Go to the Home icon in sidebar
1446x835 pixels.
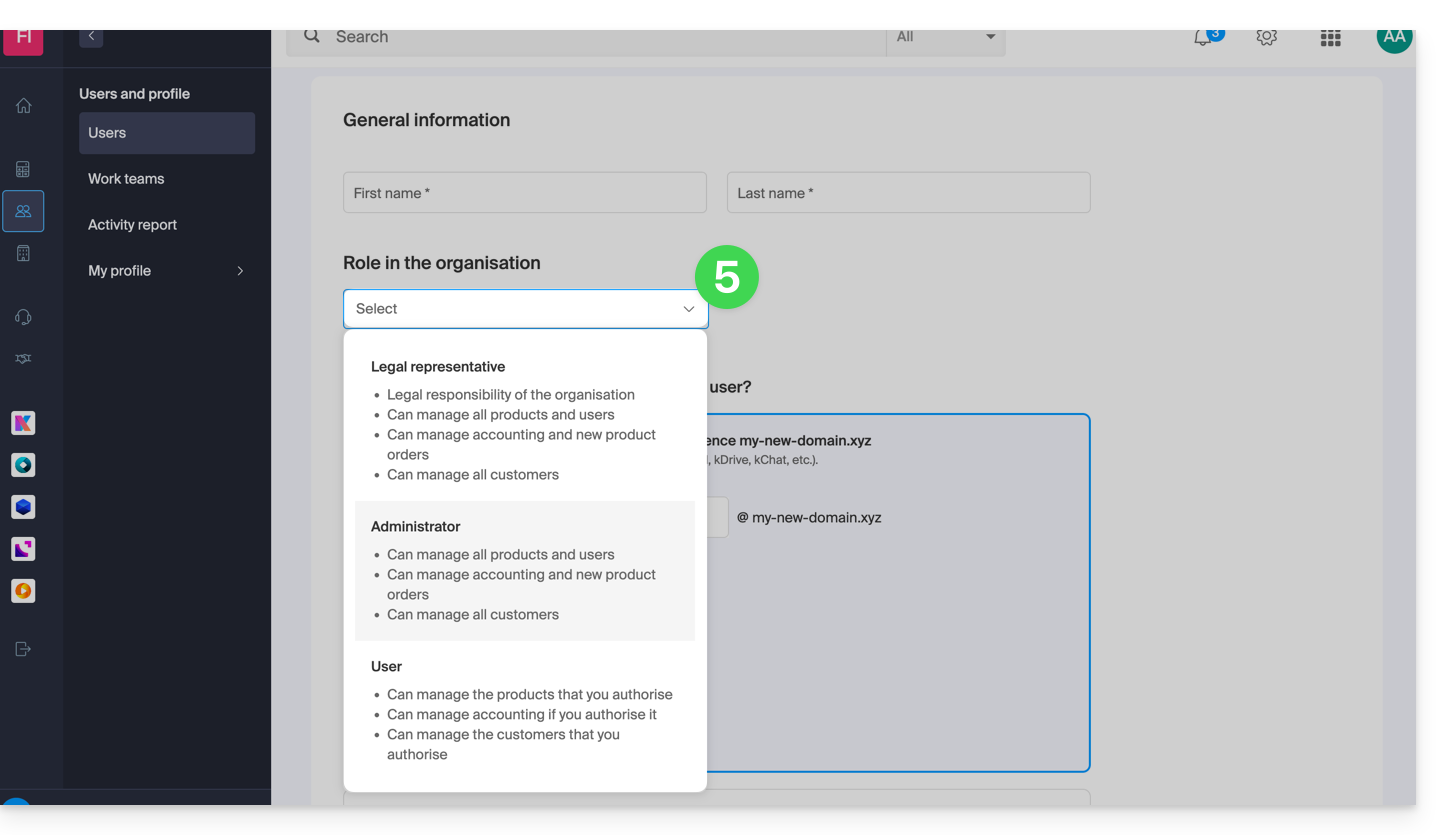pos(23,106)
